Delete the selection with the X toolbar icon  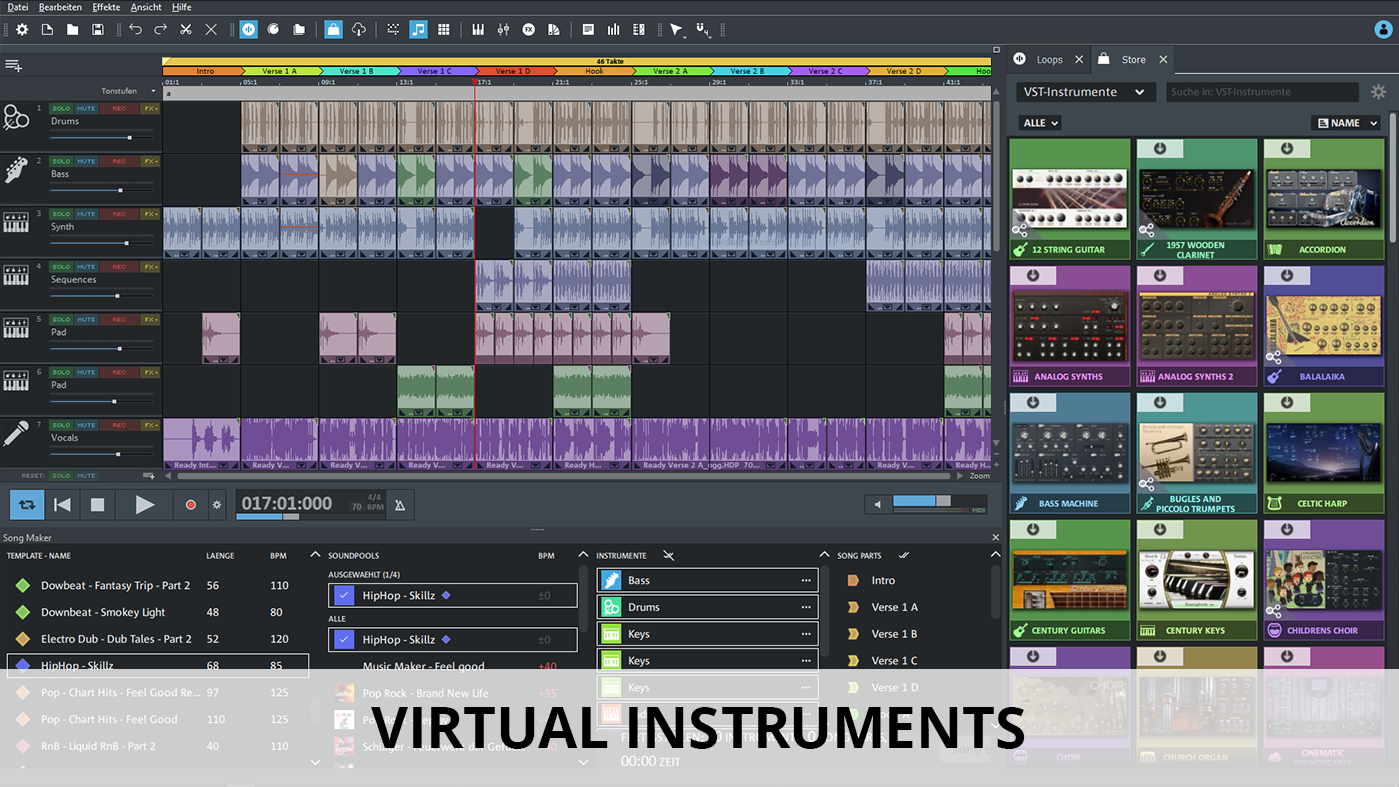(211, 30)
